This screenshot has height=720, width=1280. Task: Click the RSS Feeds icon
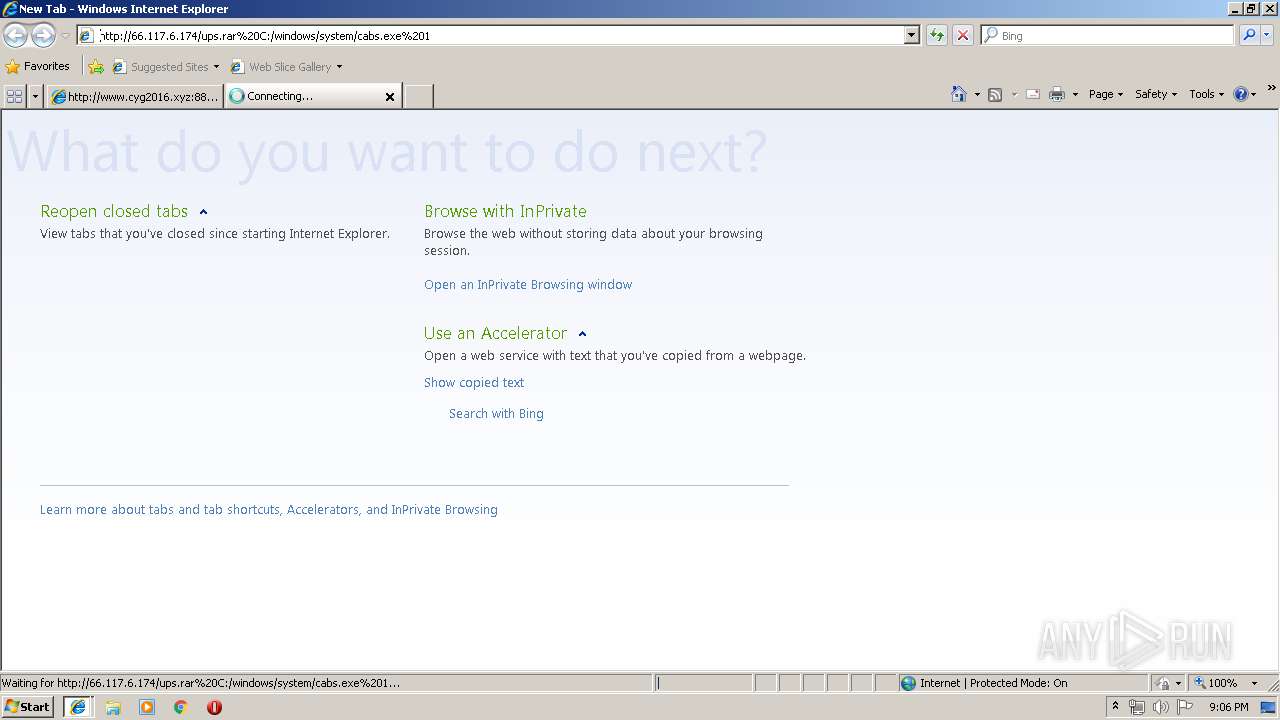995,94
